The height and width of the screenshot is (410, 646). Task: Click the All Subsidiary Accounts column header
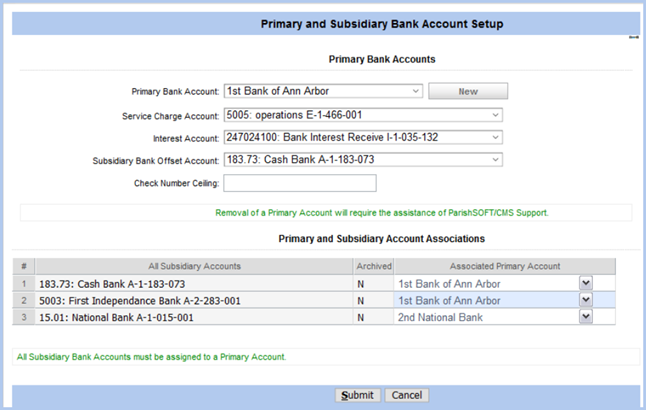point(194,267)
